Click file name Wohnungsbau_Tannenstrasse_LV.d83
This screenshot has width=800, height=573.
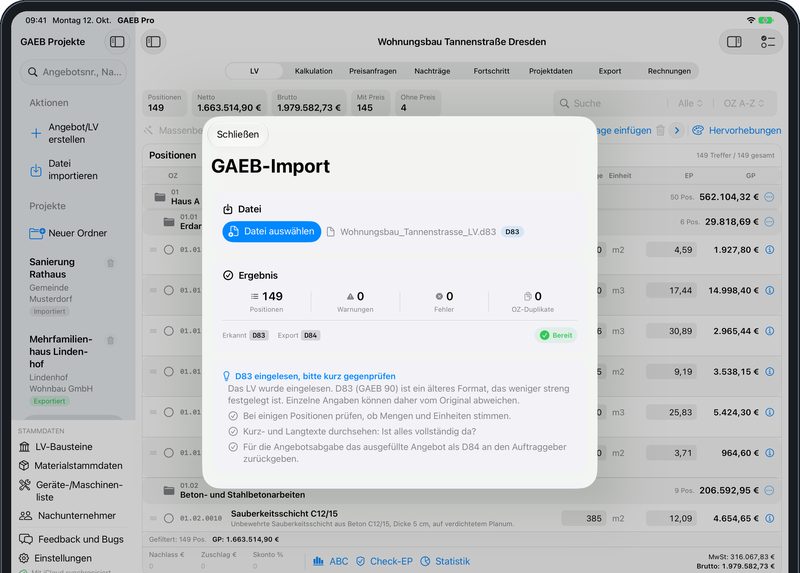pyautogui.click(x=418, y=232)
